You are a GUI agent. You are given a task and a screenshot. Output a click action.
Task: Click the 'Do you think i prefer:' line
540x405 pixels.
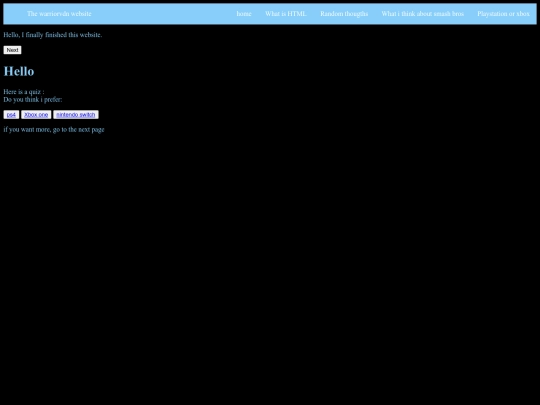[x=33, y=100]
